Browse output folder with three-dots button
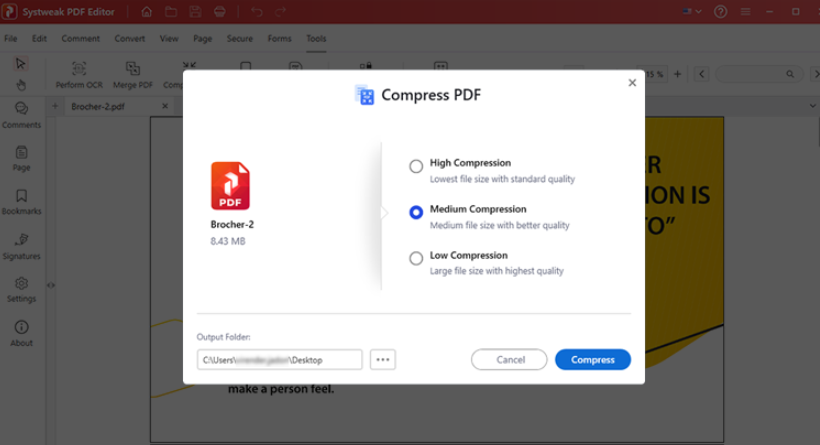This screenshot has height=445, width=820. 383,360
